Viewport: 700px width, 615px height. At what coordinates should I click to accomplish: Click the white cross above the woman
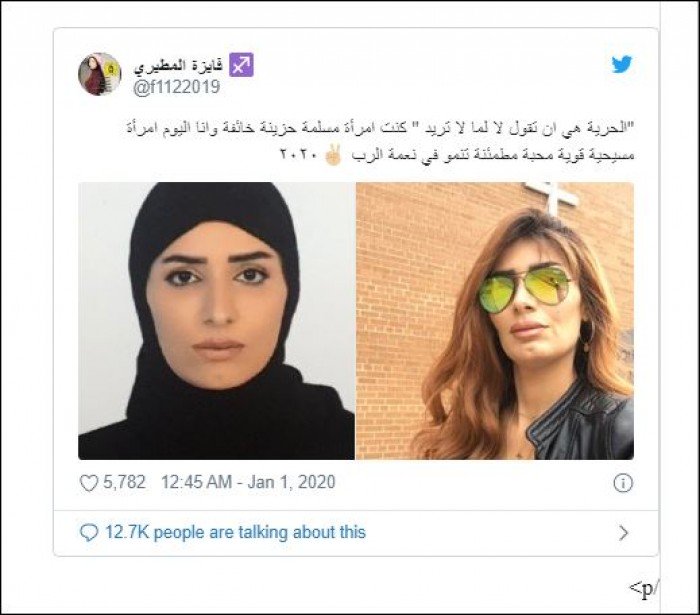552,195
